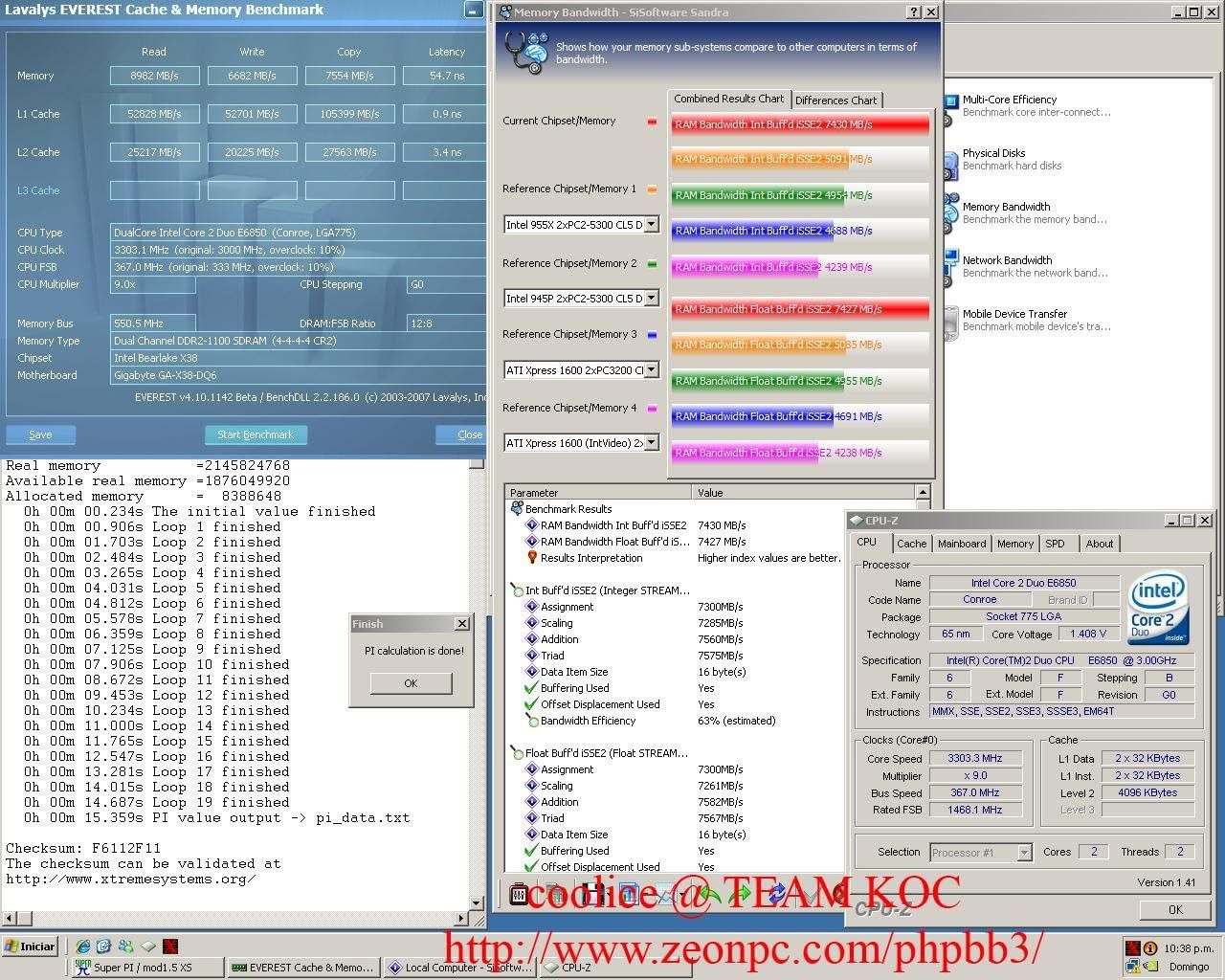Open the Memory tab in CPU-Z
Viewport: 1225px width, 980px height.
pos(1015,544)
